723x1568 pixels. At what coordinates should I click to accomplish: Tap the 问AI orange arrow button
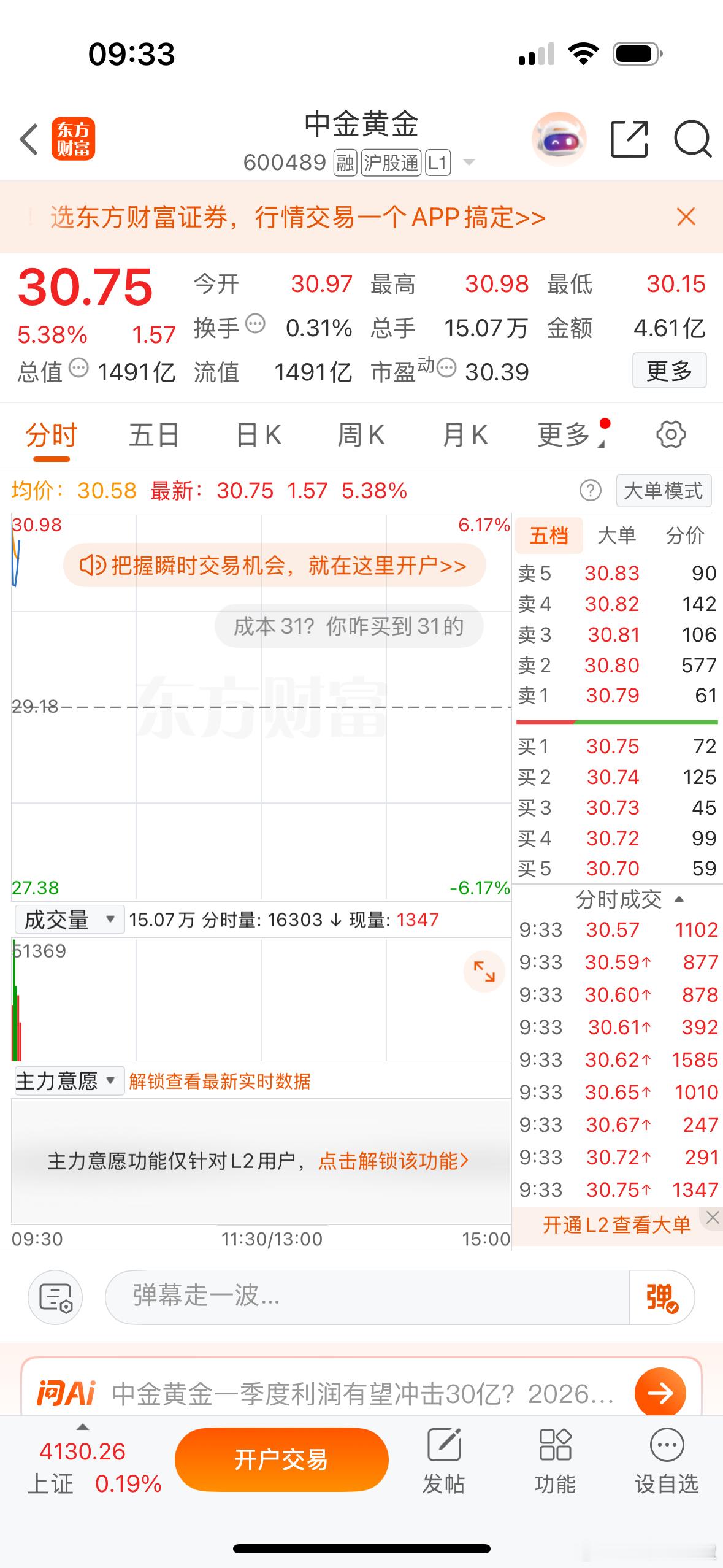(660, 1393)
